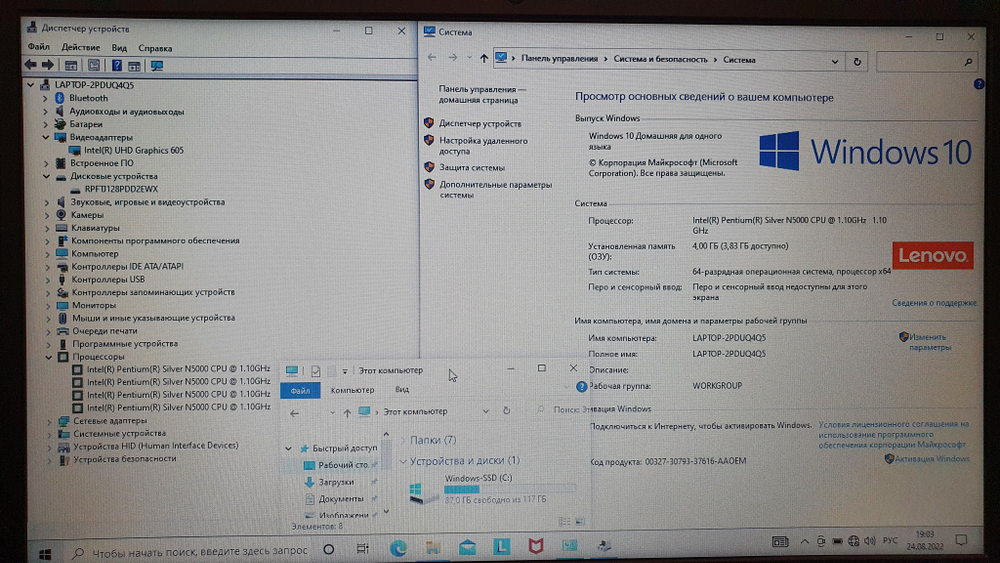
Task: Open the Действие menu in Device Manager
Action: 80,48
